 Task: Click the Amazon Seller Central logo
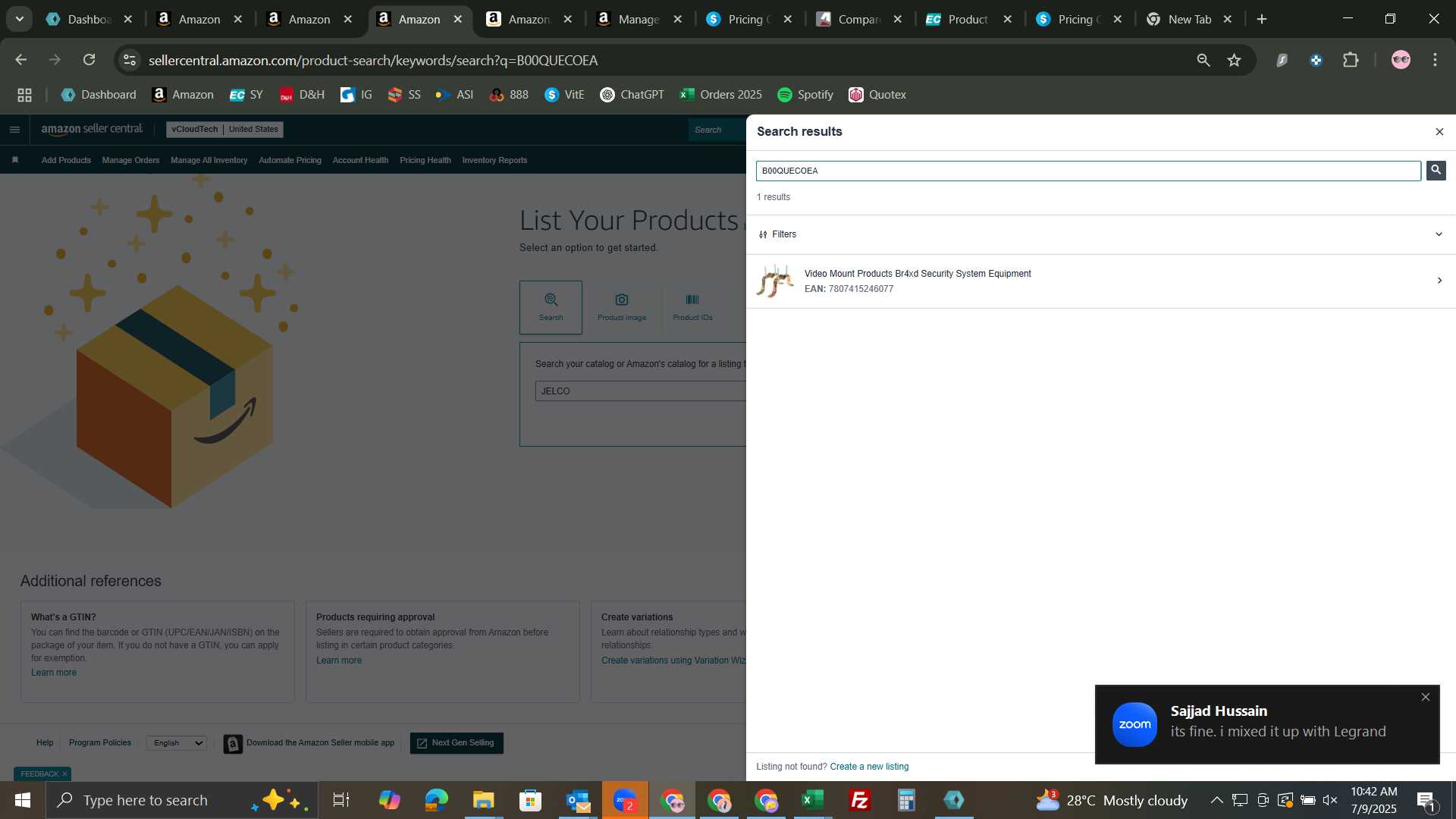pyautogui.click(x=92, y=129)
